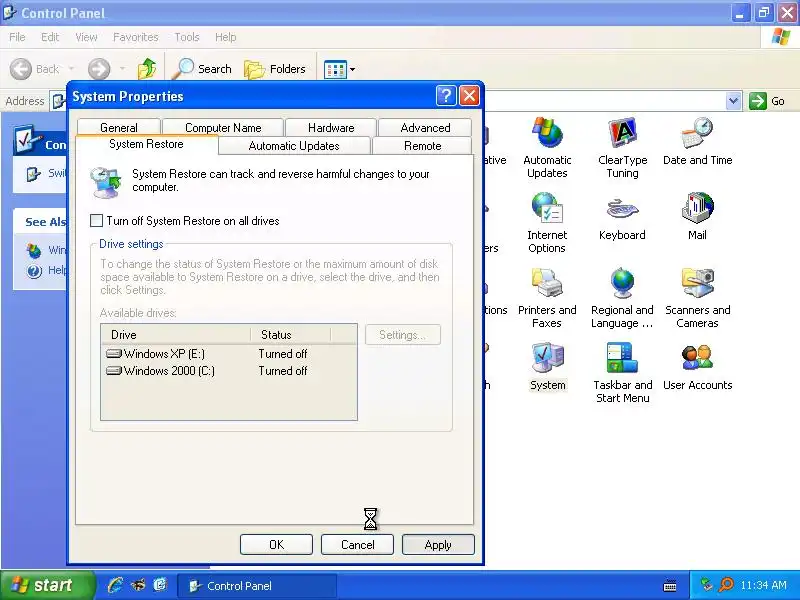This screenshot has width=800, height=600.
Task: Click Control Panel taskbar button
Action: [257, 586]
